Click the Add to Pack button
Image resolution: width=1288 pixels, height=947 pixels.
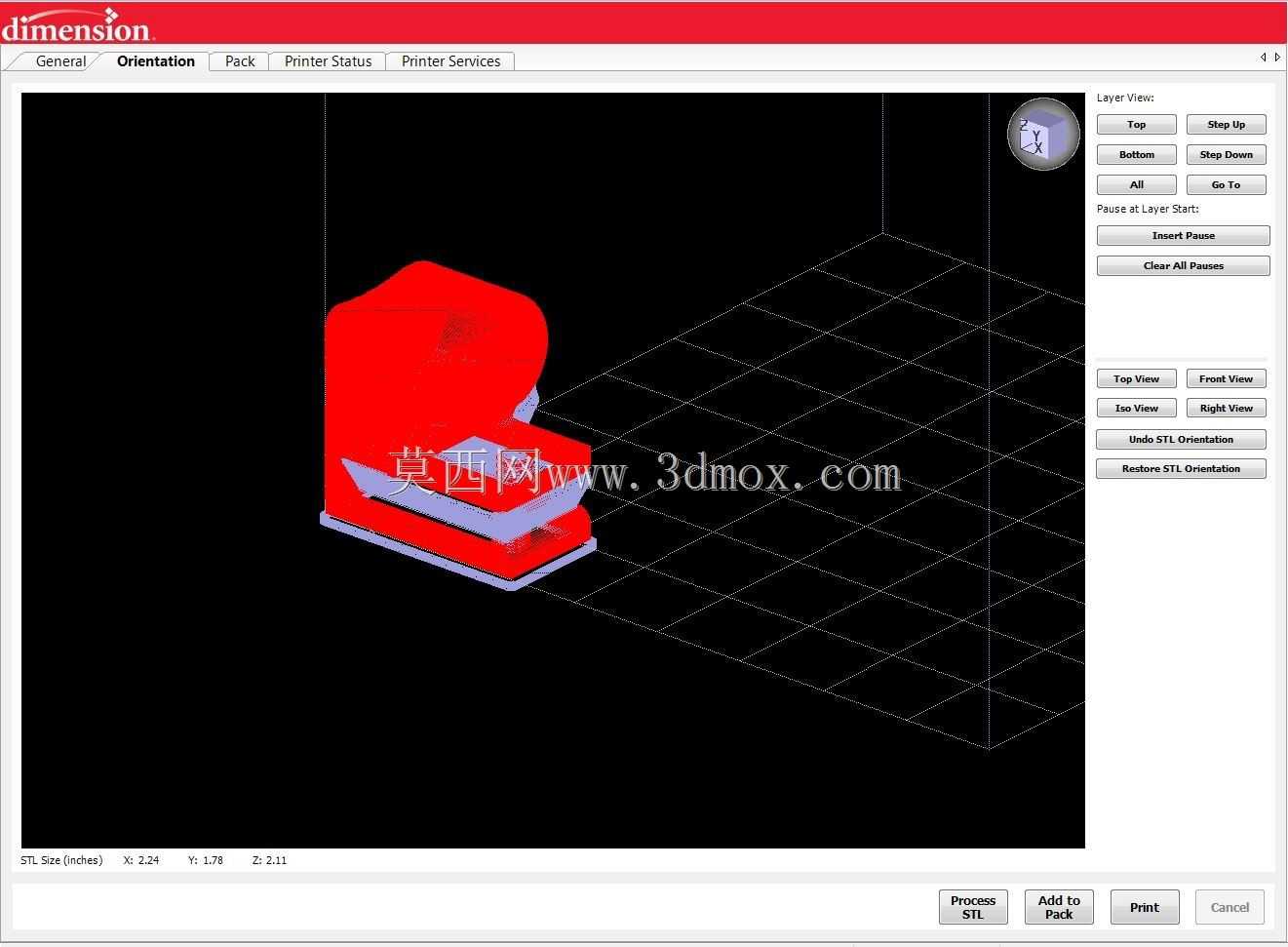(1059, 907)
